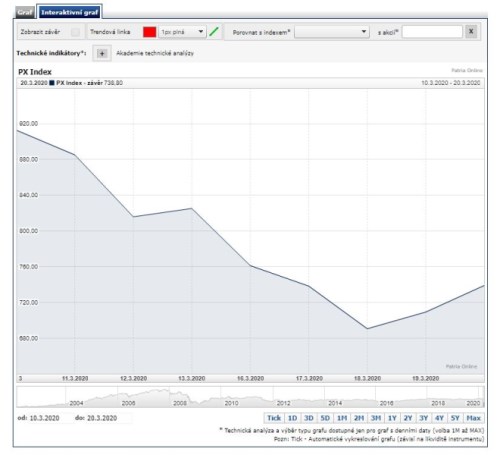Click the do date field 20.3.2020
The height and width of the screenshot is (455, 500).
pyautogui.click(x=102, y=418)
